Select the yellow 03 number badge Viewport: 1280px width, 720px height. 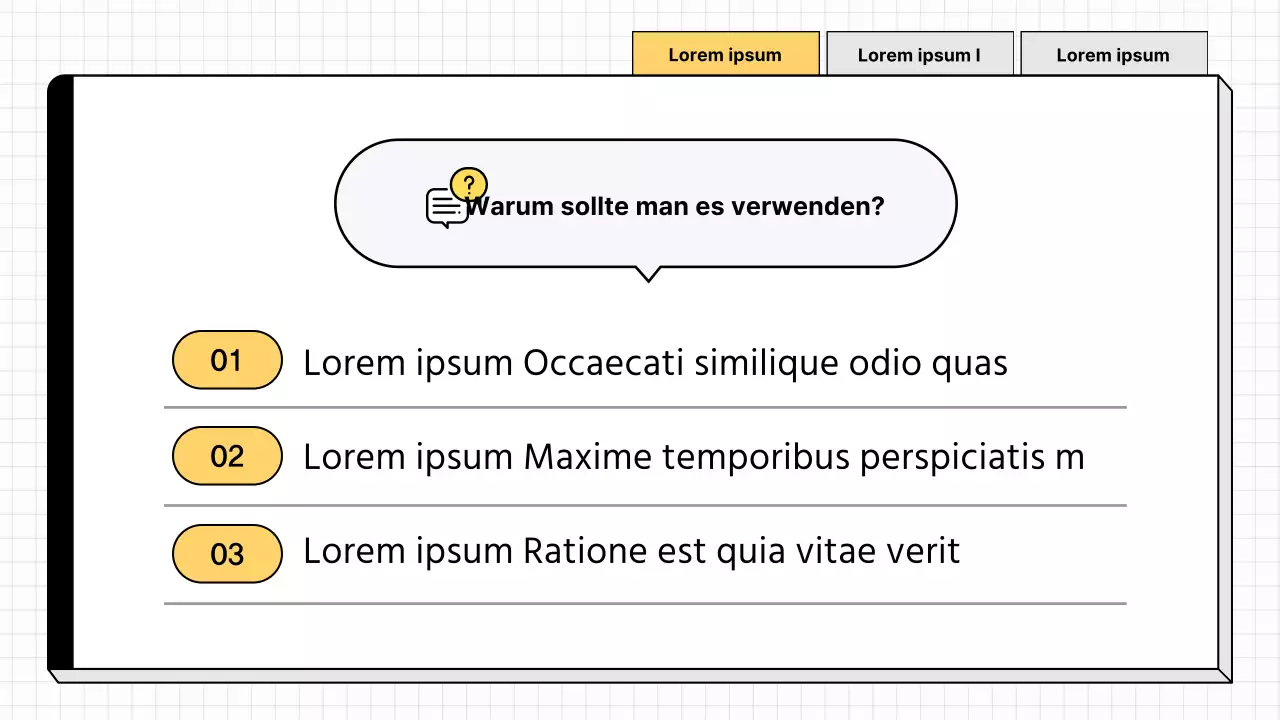click(x=227, y=553)
